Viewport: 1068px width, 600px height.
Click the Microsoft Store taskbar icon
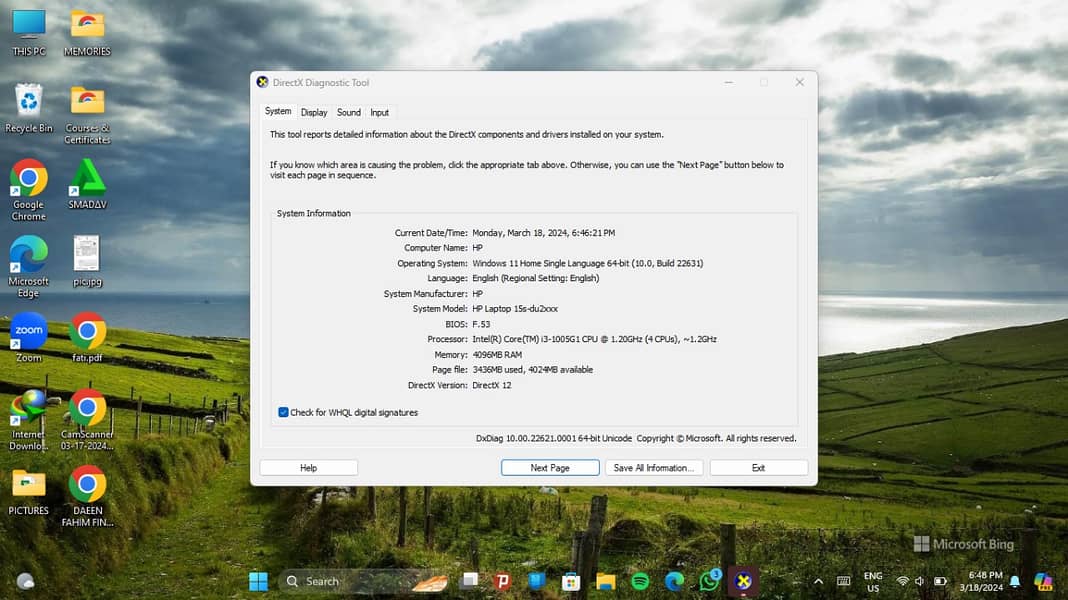pos(571,581)
